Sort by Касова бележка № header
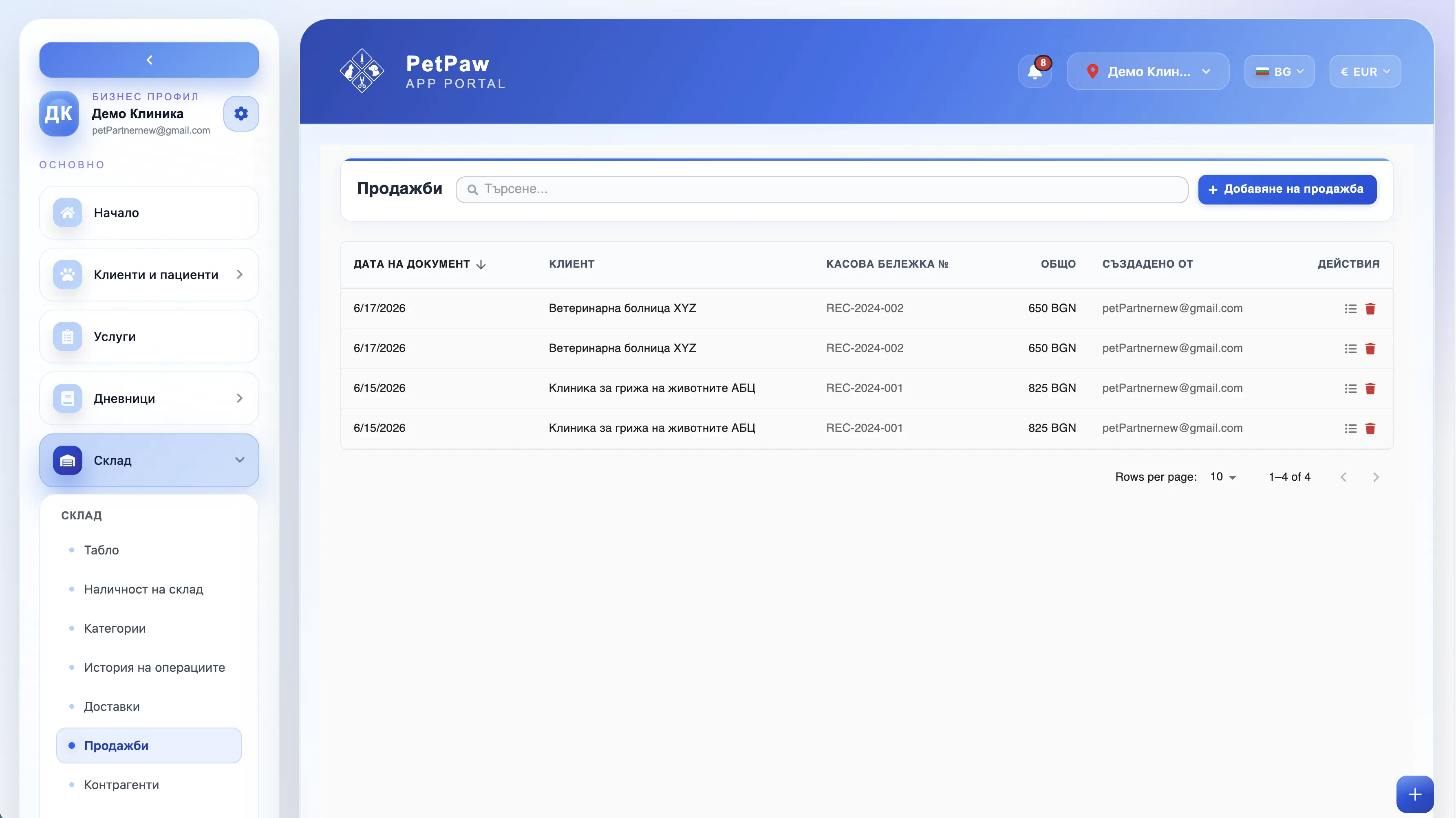This screenshot has width=1456, height=818. (x=887, y=264)
